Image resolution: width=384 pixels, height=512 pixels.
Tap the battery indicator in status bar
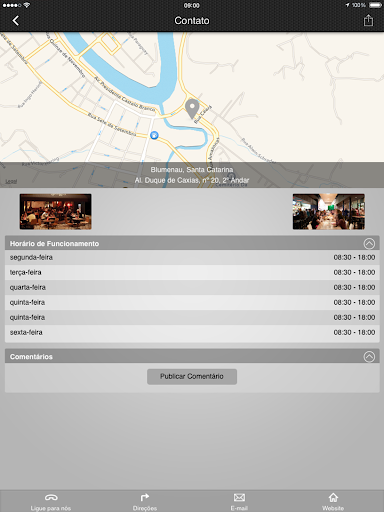[x=375, y=5]
